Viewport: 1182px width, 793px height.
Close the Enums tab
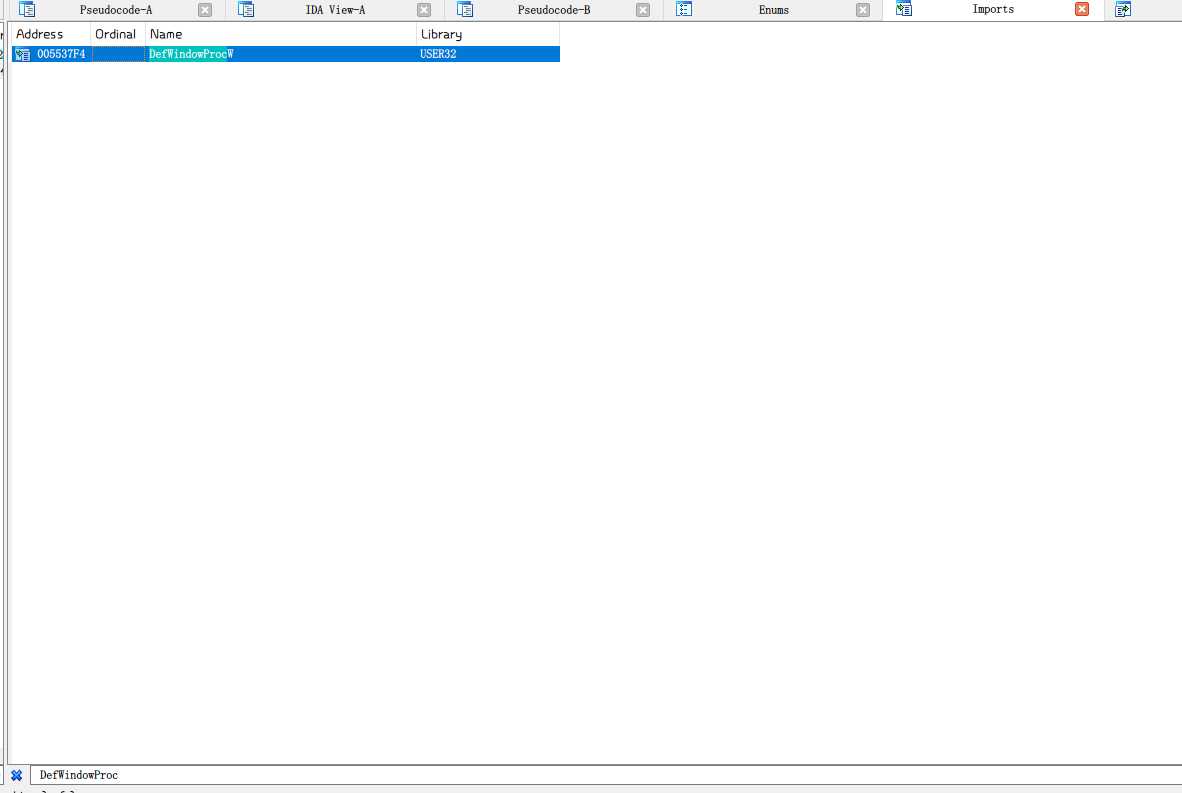(x=863, y=10)
